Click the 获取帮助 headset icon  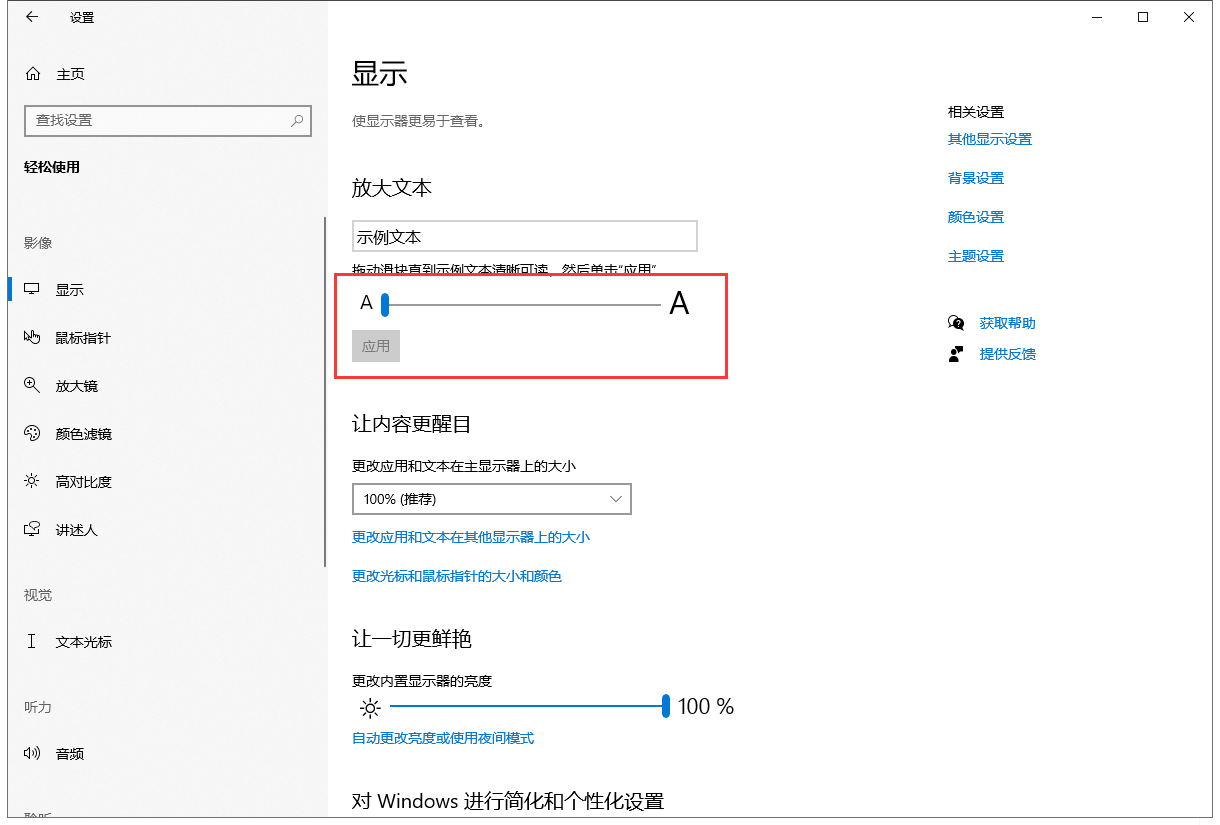956,322
